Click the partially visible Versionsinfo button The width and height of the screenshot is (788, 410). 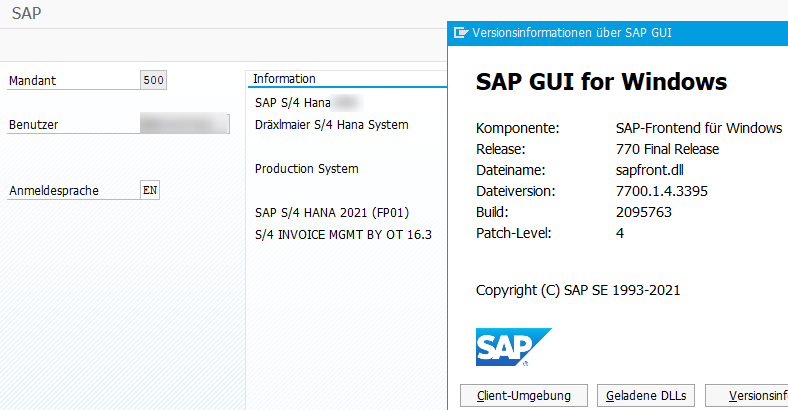(x=747, y=395)
